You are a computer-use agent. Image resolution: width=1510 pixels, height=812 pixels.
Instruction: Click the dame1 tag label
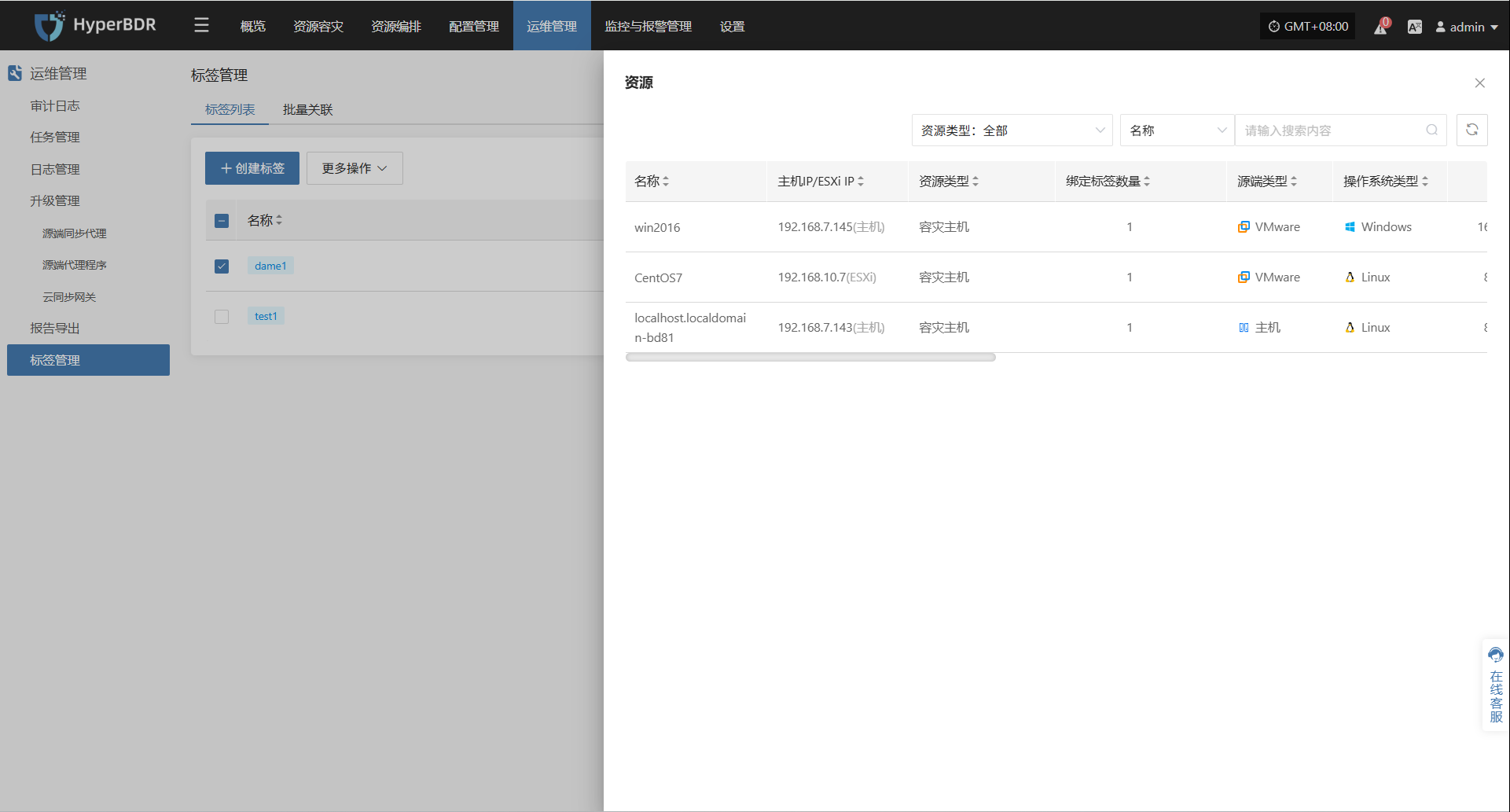click(x=270, y=266)
